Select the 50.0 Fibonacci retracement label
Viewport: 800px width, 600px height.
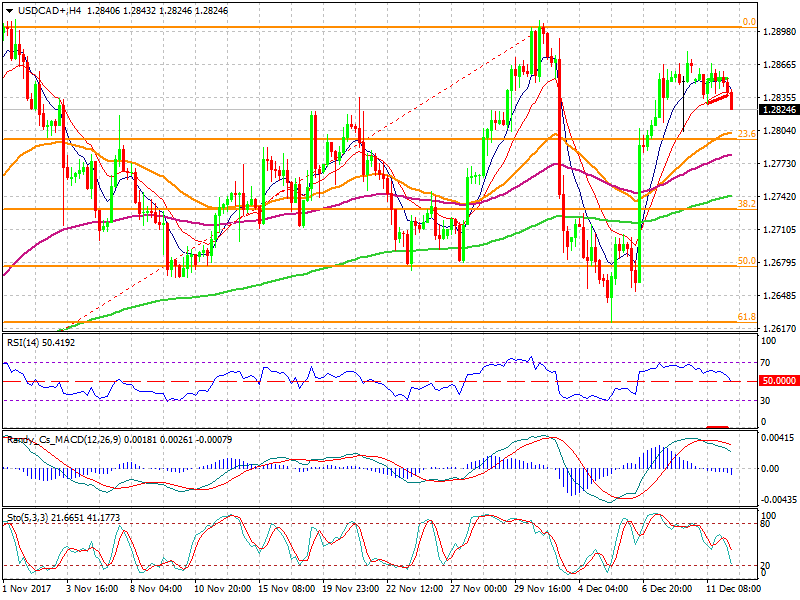pos(746,261)
